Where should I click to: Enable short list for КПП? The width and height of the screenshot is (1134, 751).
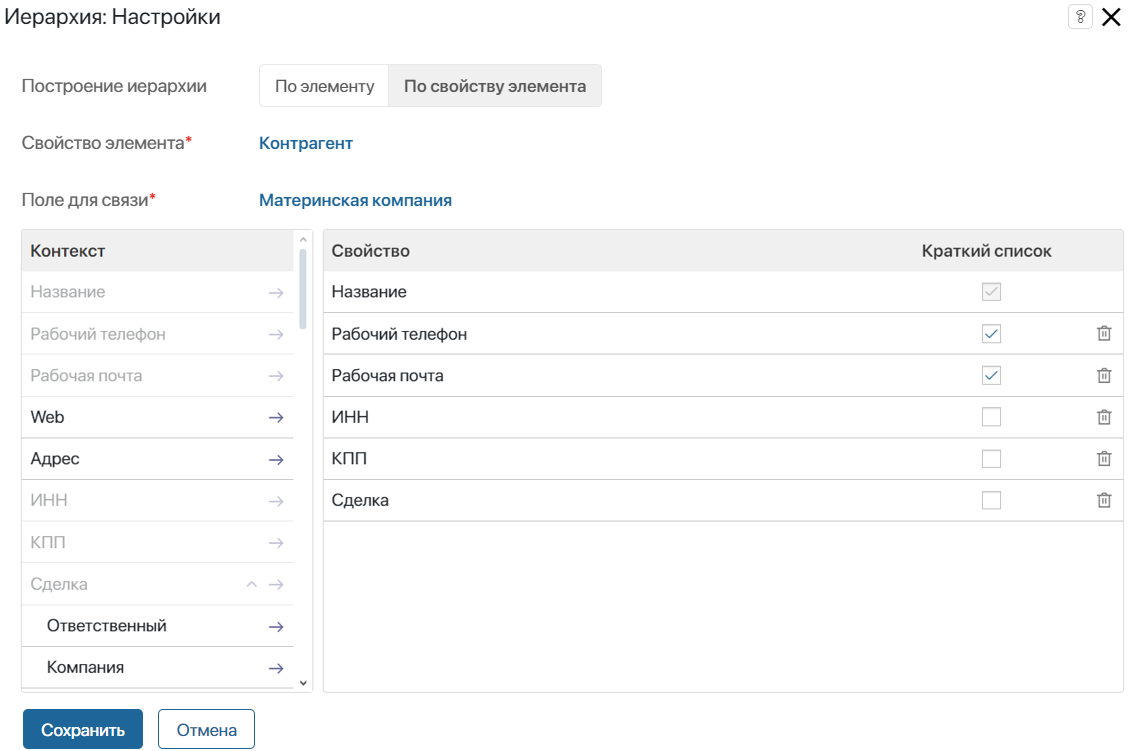tap(991, 459)
